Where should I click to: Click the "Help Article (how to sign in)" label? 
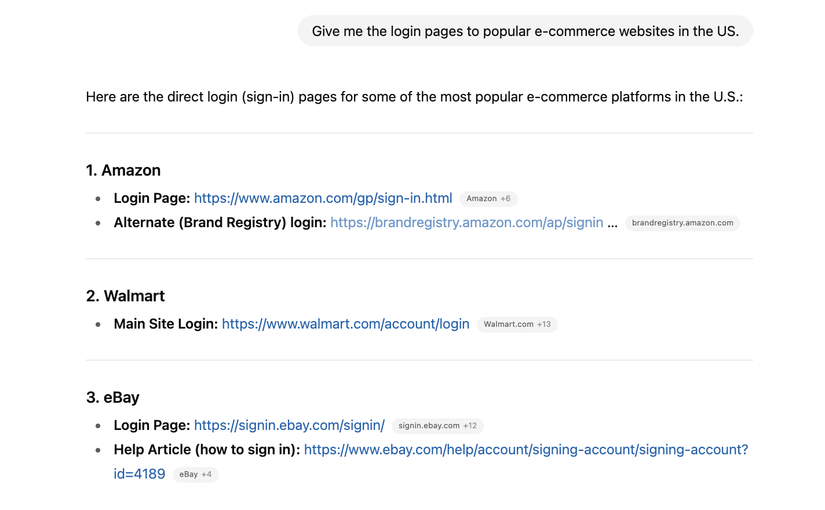[207, 450]
